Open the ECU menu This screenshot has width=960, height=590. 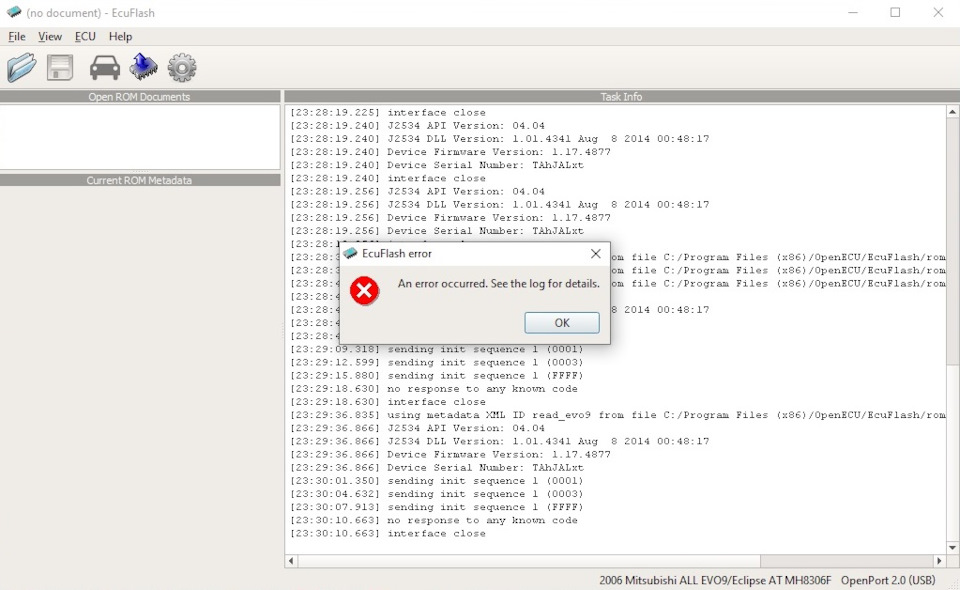pos(85,37)
